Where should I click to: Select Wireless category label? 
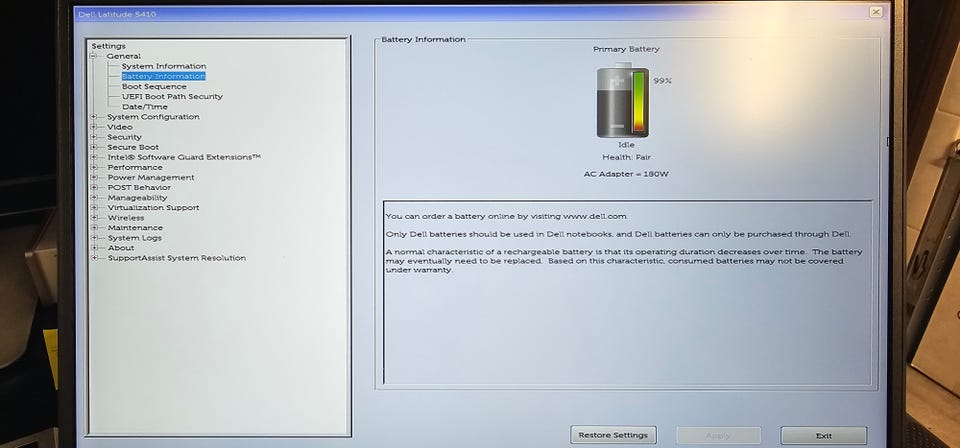coord(126,218)
